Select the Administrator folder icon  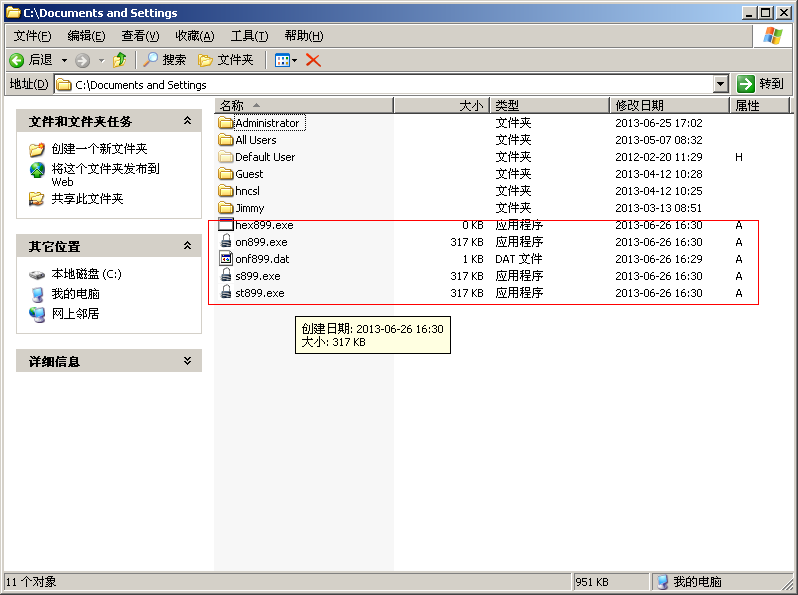[225, 123]
